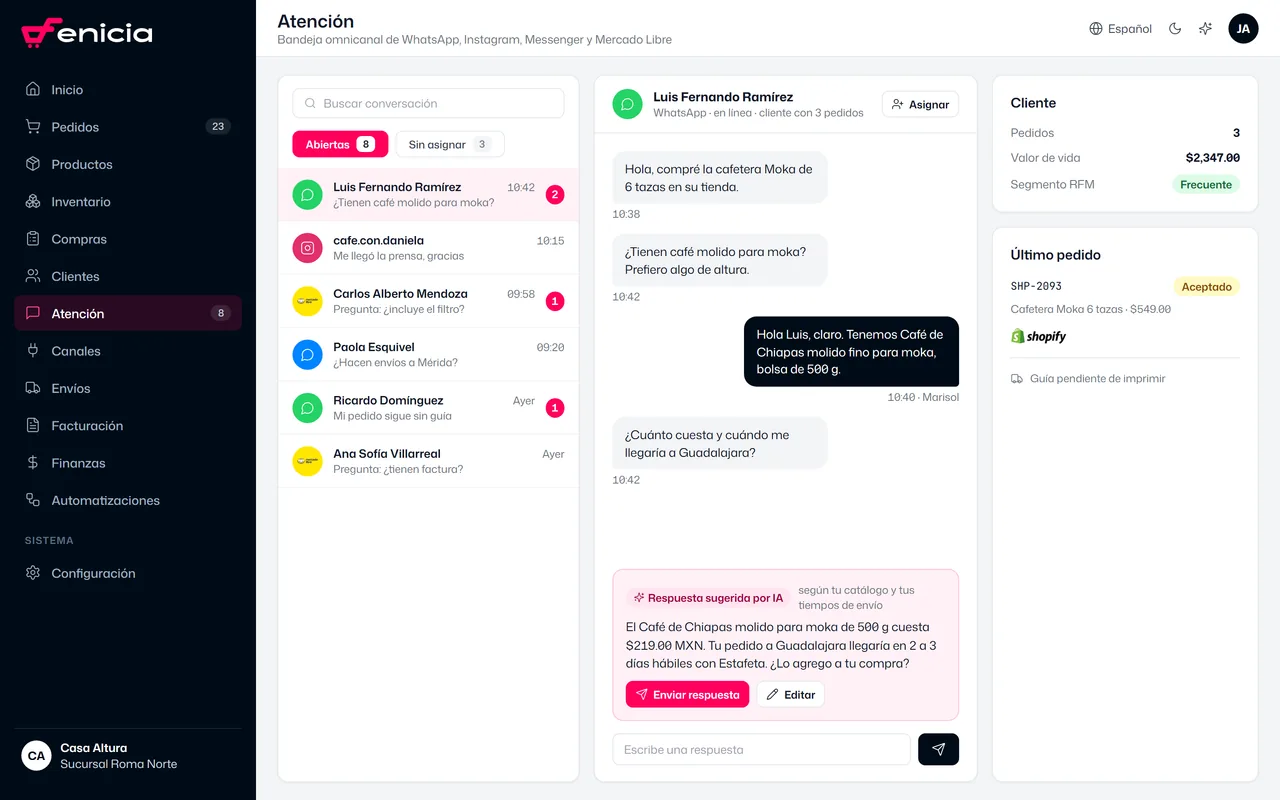Select the Sin asignar filter tab
The height and width of the screenshot is (800, 1280).
tap(449, 144)
